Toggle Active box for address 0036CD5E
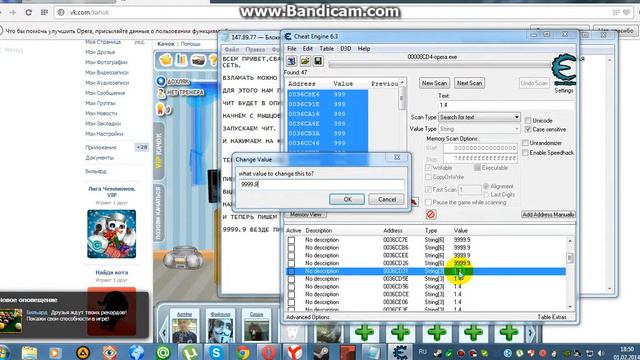Screen dimensions: 640x360 pos(291,279)
